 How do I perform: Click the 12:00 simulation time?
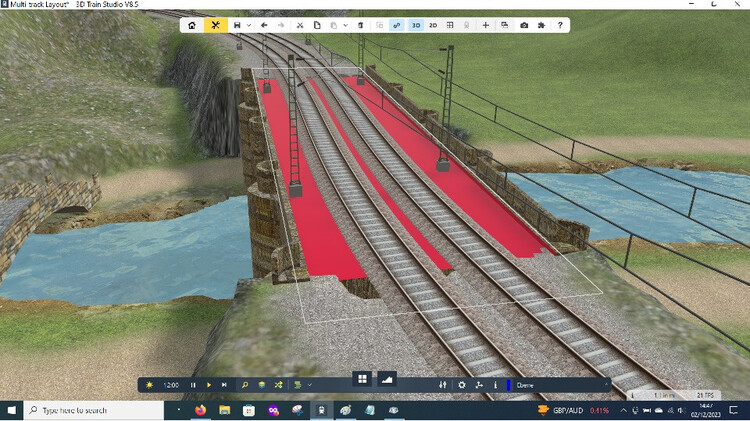[x=171, y=385]
